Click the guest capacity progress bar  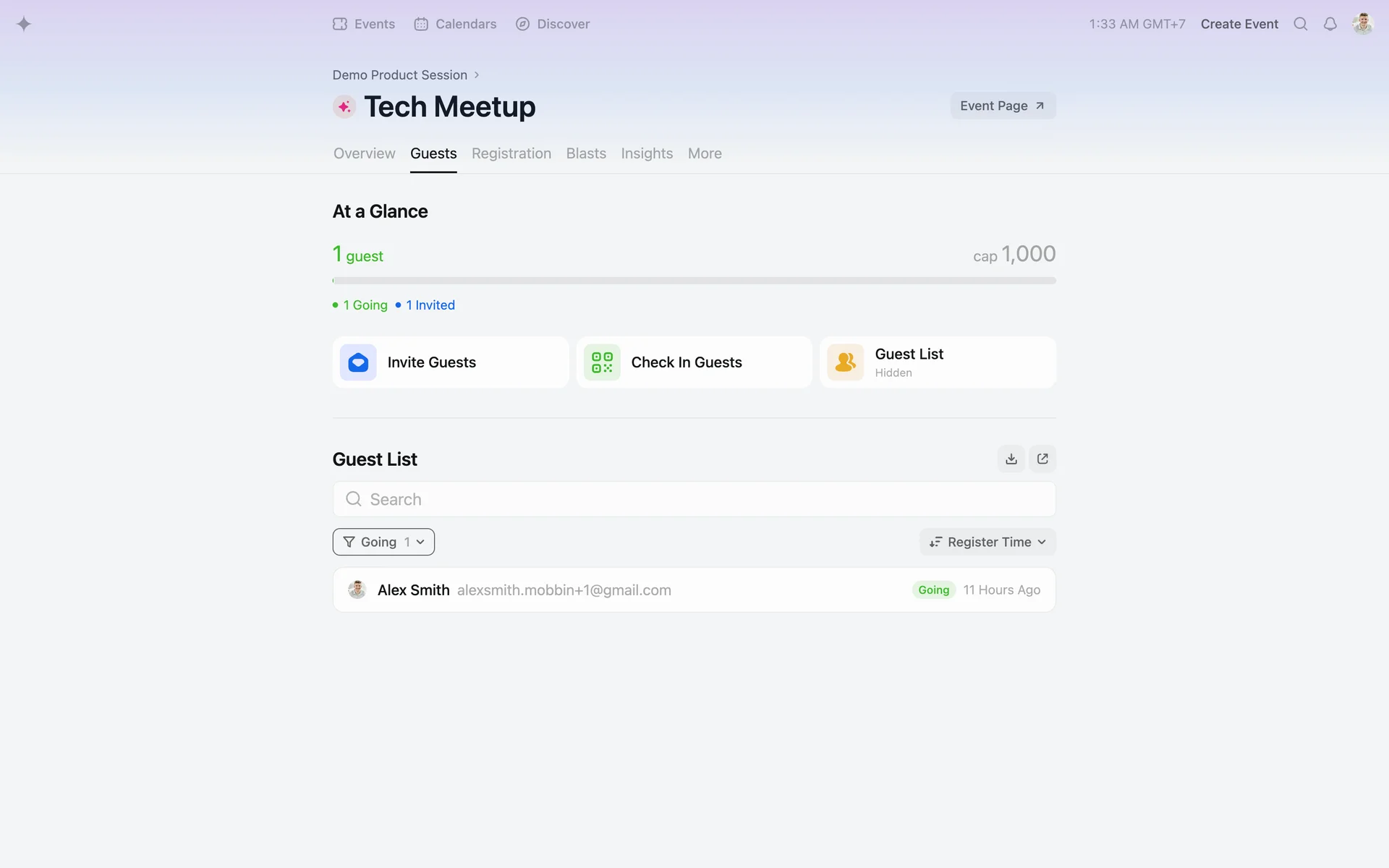694,281
